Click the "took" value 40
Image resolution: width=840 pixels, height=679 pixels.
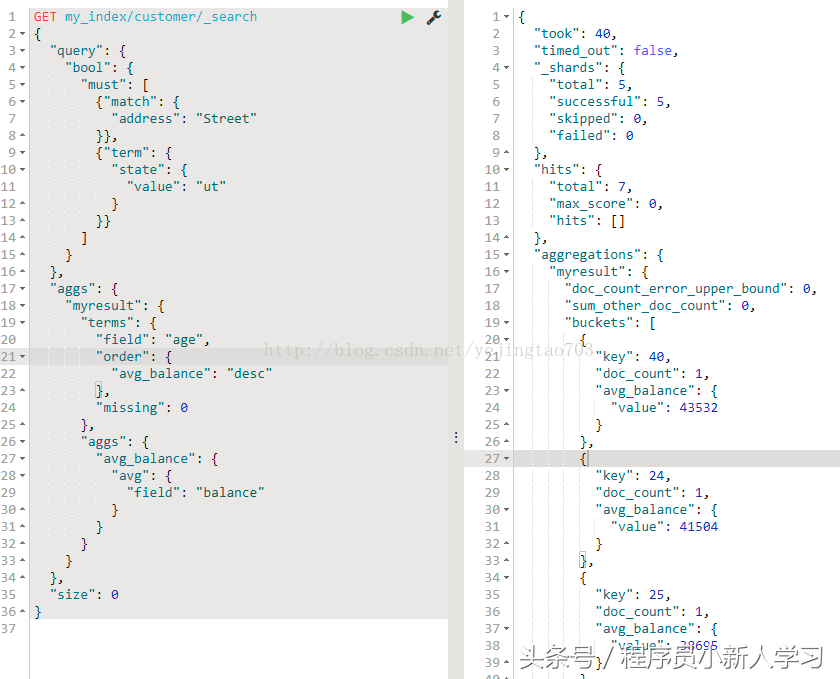coord(603,34)
